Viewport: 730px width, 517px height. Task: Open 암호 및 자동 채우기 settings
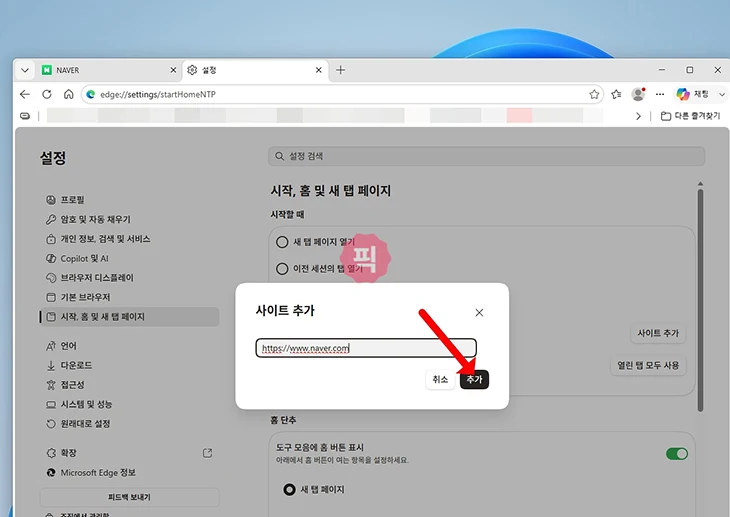129,219
